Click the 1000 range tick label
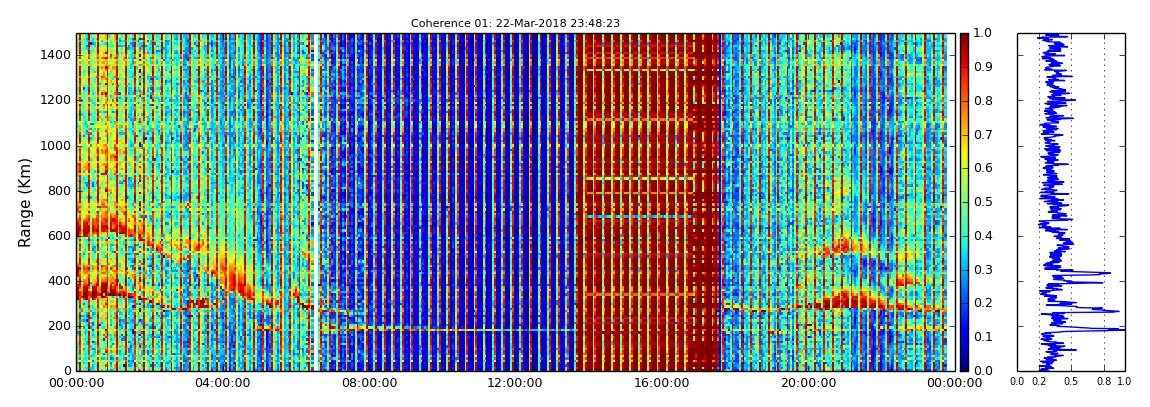1150x407 pixels. pyautogui.click(x=57, y=146)
